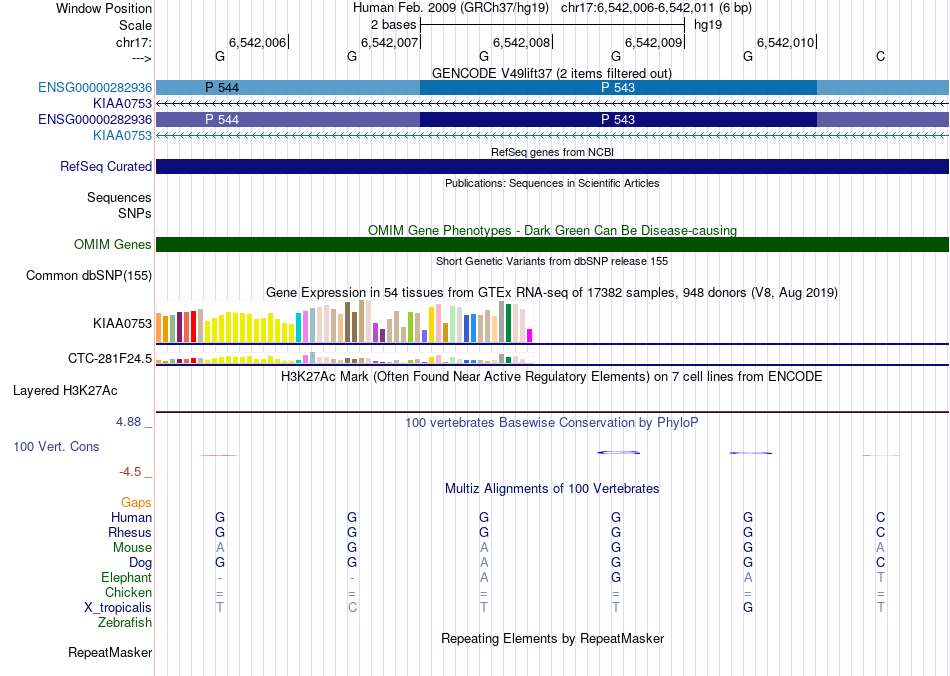Click the 4.88 upper axis value
Image resolution: width=950 pixels, height=676 pixels.
coord(128,422)
